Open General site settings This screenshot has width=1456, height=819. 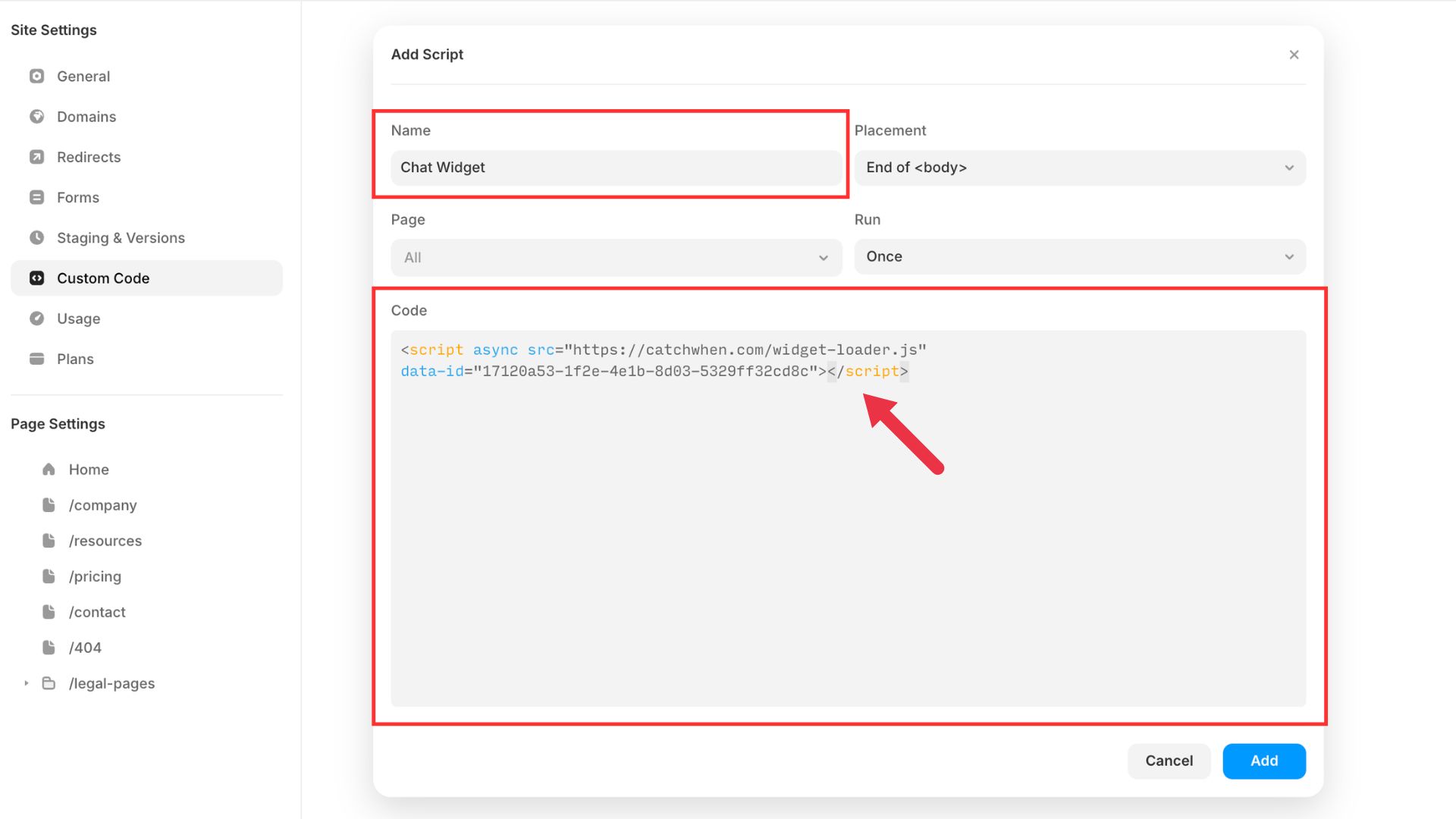coord(146,76)
